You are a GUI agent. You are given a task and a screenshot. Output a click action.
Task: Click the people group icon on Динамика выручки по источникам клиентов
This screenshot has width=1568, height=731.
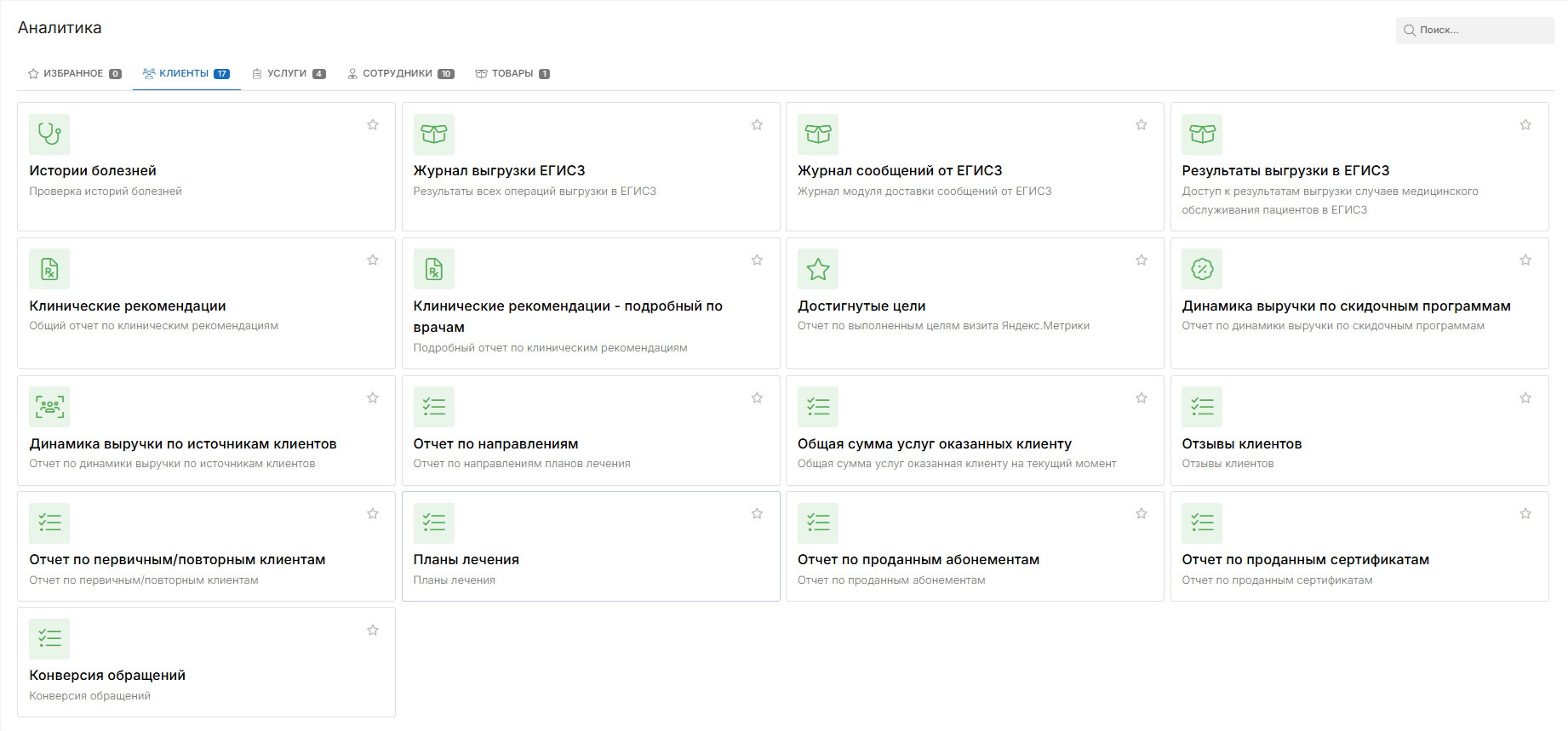(x=49, y=407)
